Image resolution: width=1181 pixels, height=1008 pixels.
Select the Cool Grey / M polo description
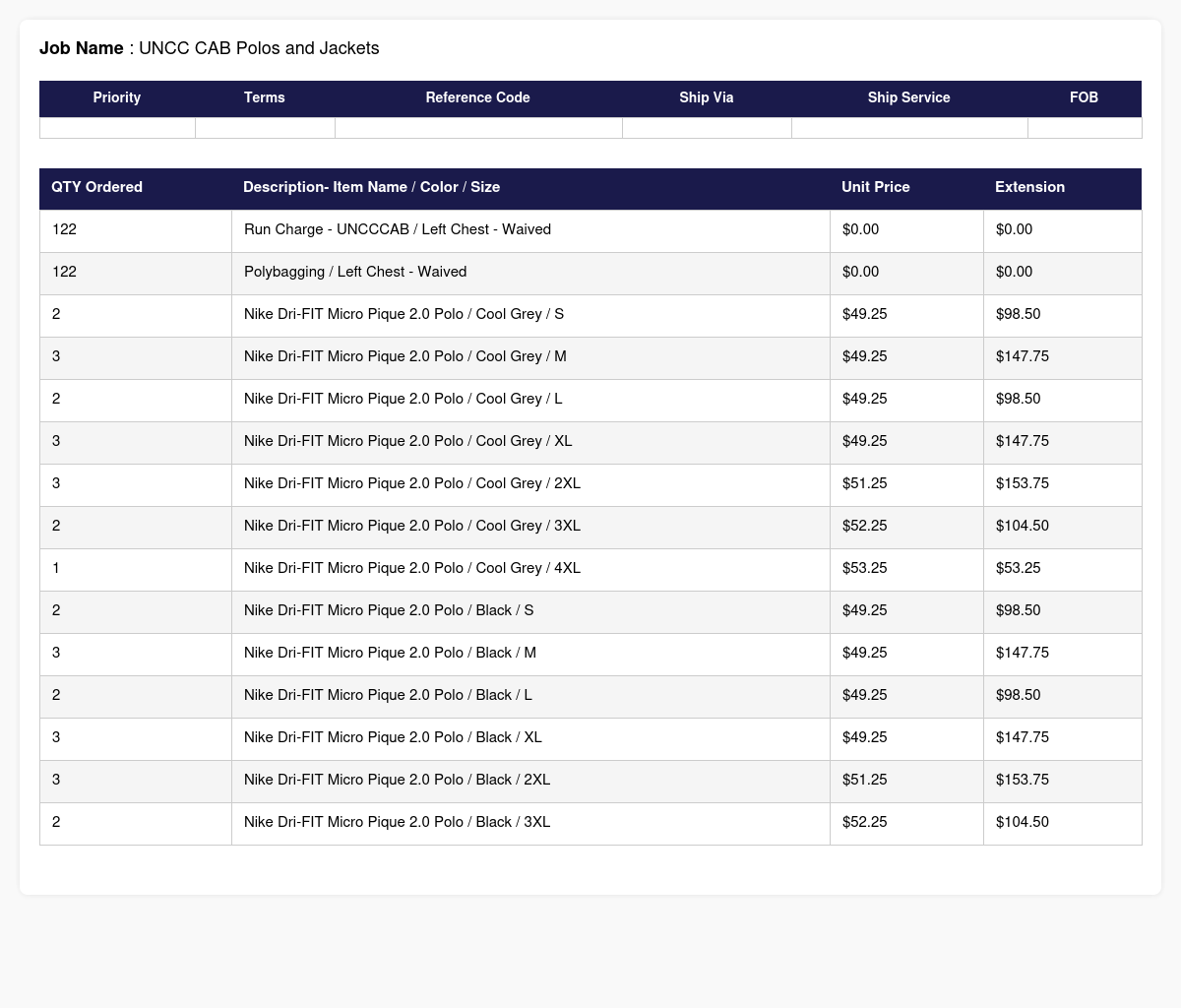coord(405,356)
